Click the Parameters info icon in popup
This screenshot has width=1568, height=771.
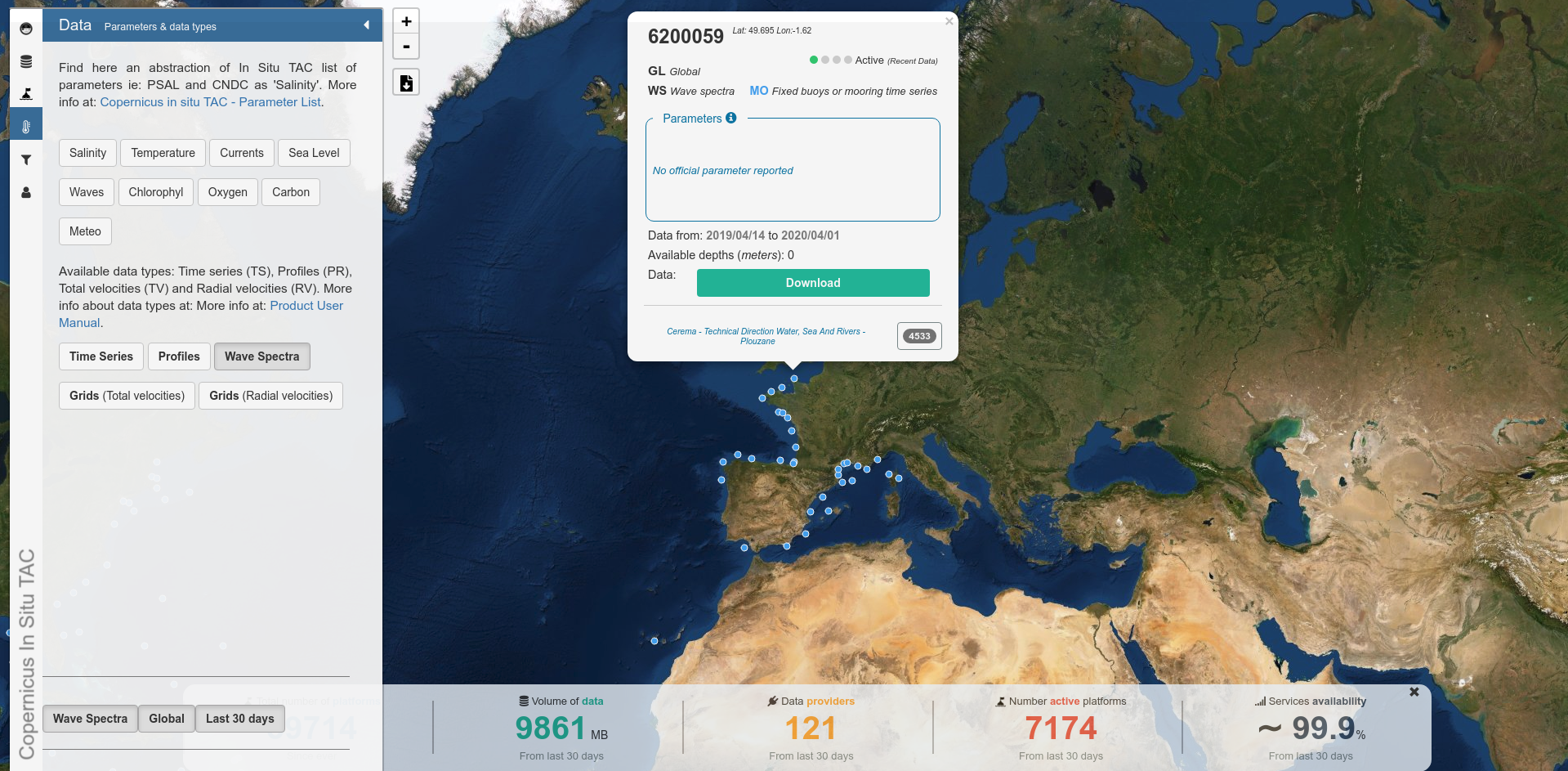click(731, 118)
